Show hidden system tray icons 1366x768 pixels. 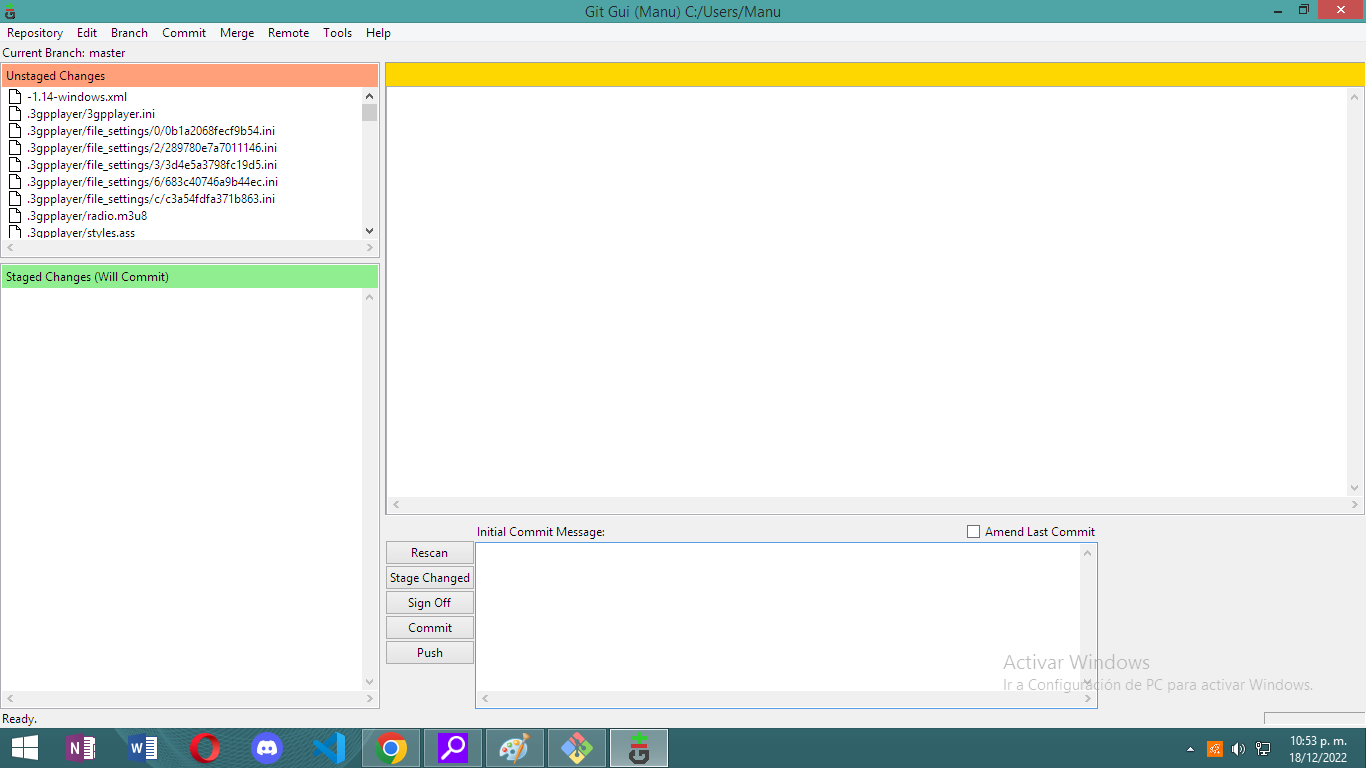pyautogui.click(x=1190, y=748)
